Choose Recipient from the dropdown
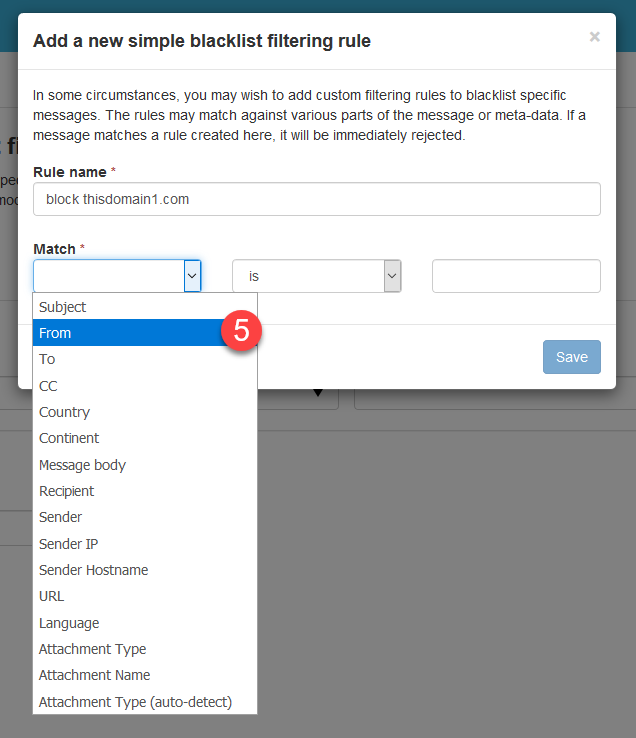This screenshot has width=636, height=738. [66, 491]
